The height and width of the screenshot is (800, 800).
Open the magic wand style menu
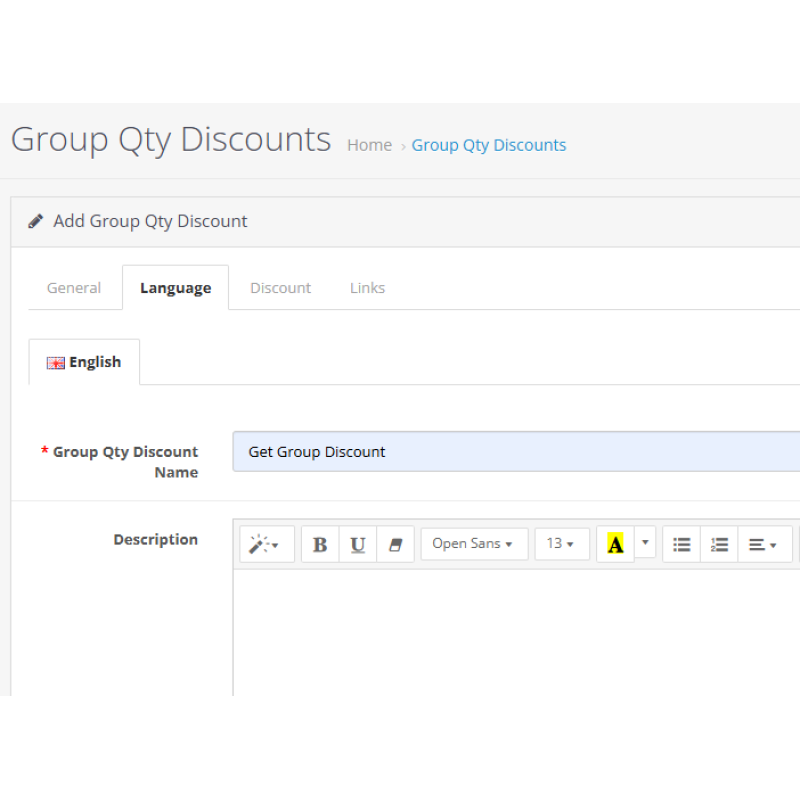click(266, 544)
